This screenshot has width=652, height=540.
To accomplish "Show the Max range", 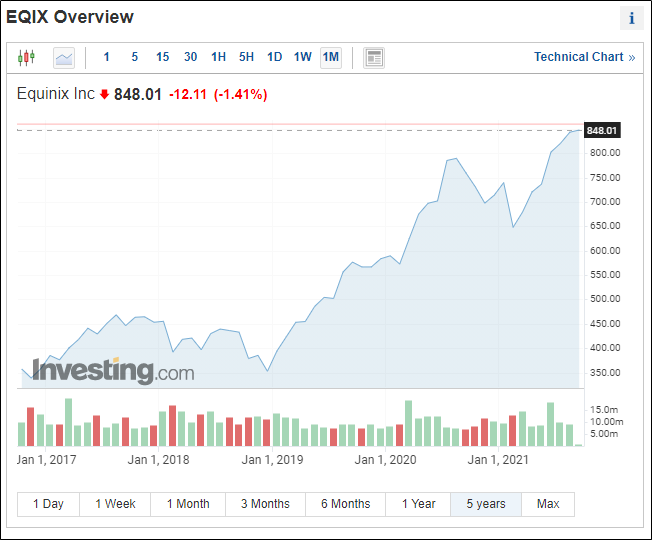I will click(548, 504).
